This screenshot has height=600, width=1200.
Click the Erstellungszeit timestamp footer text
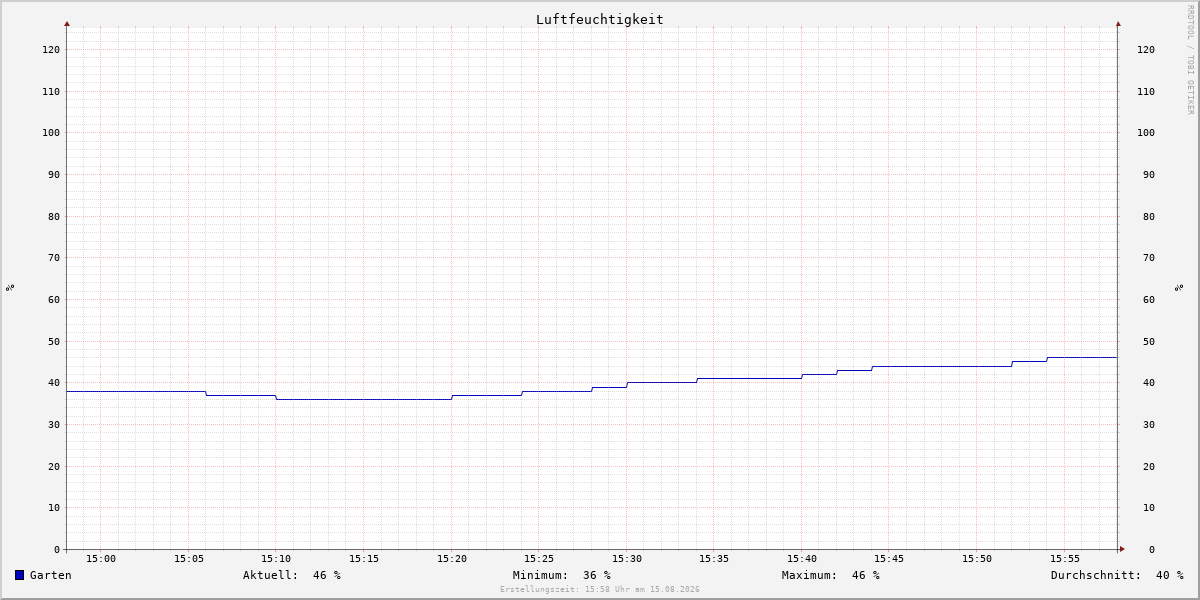click(x=600, y=590)
